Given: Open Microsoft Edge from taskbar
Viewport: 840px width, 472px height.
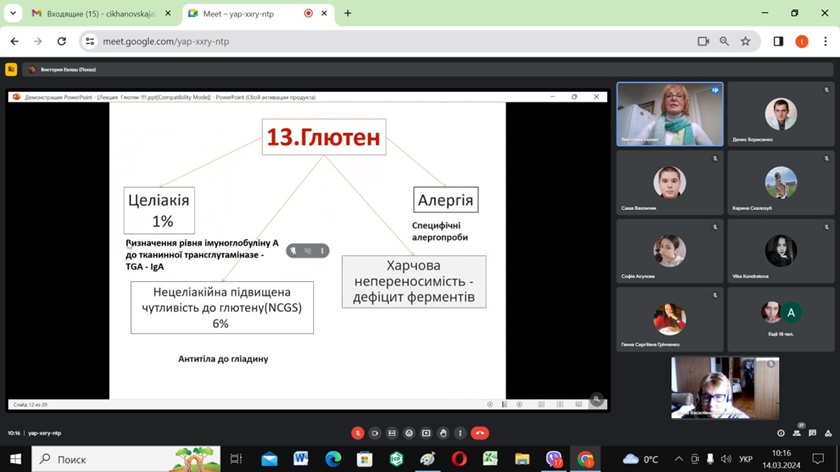Looking at the screenshot, I should (333, 459).
